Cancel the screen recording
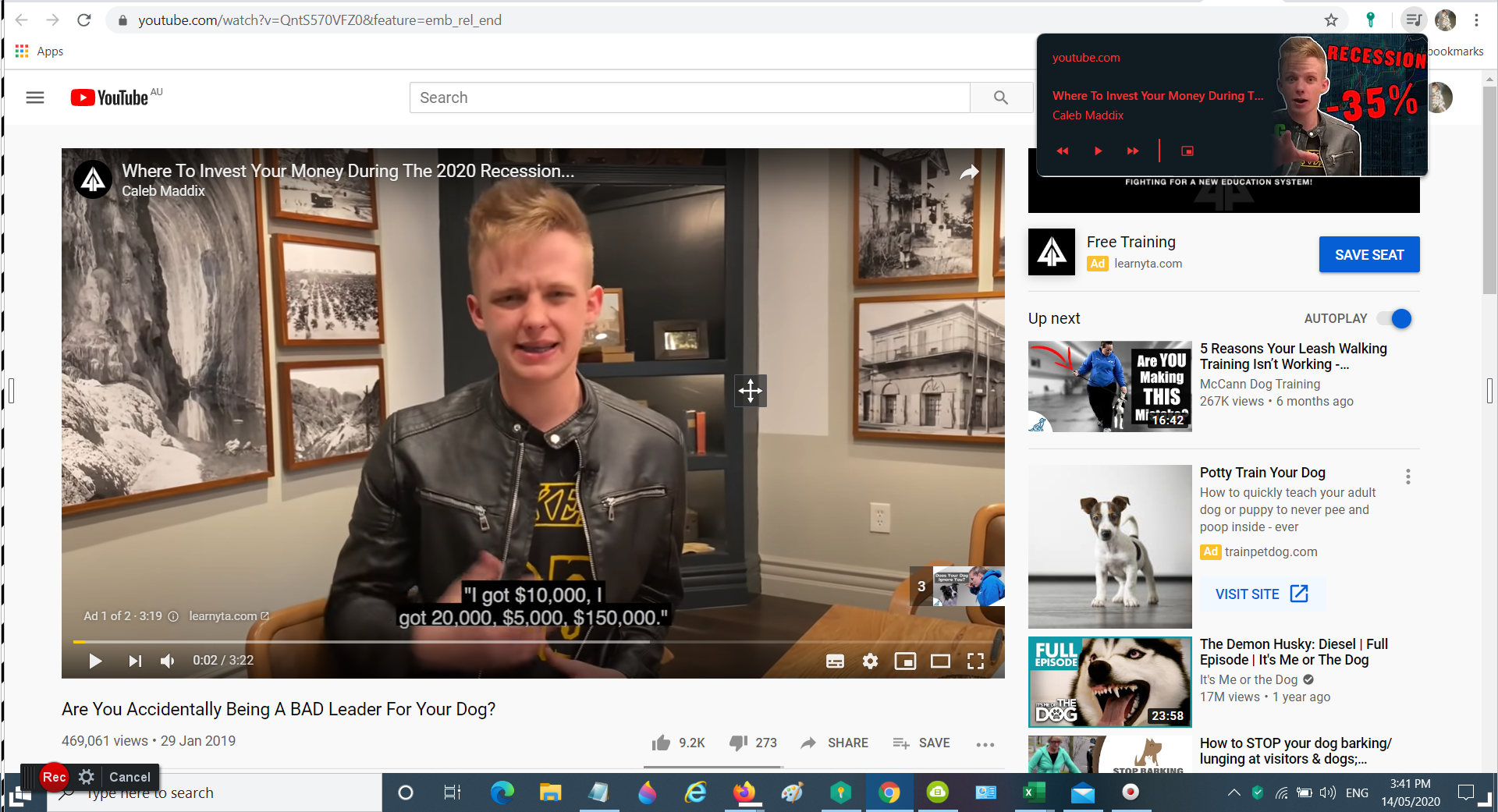Image resolution: width=1498 pixels, height=812 pixels. coord(130,777)
